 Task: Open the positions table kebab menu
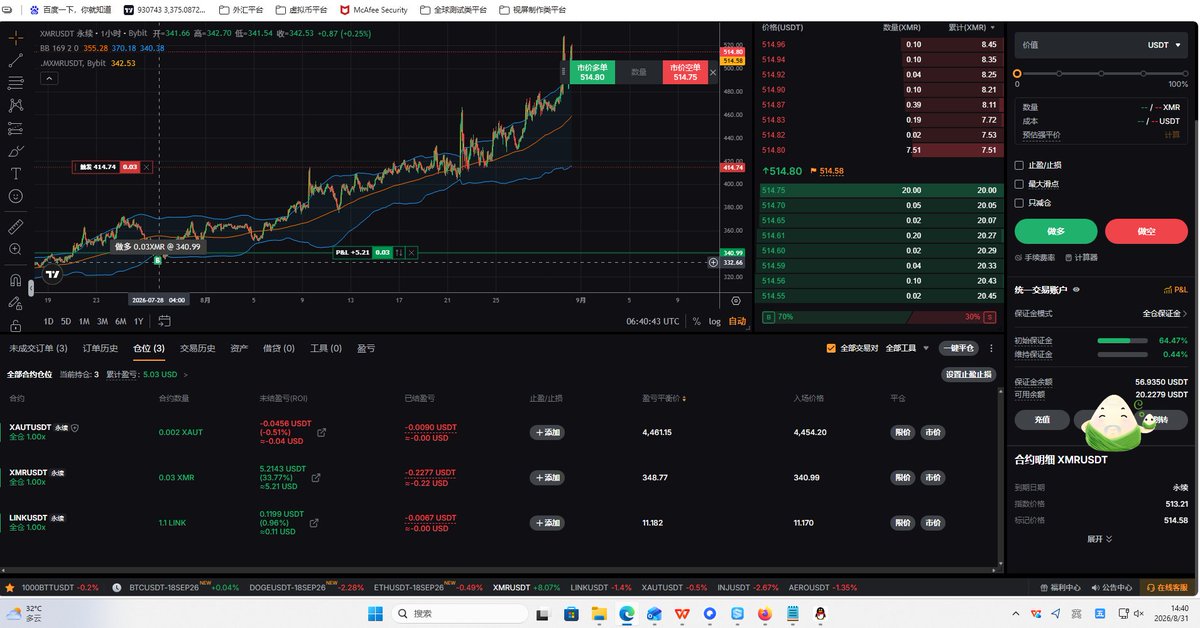(x=991, y=348)
